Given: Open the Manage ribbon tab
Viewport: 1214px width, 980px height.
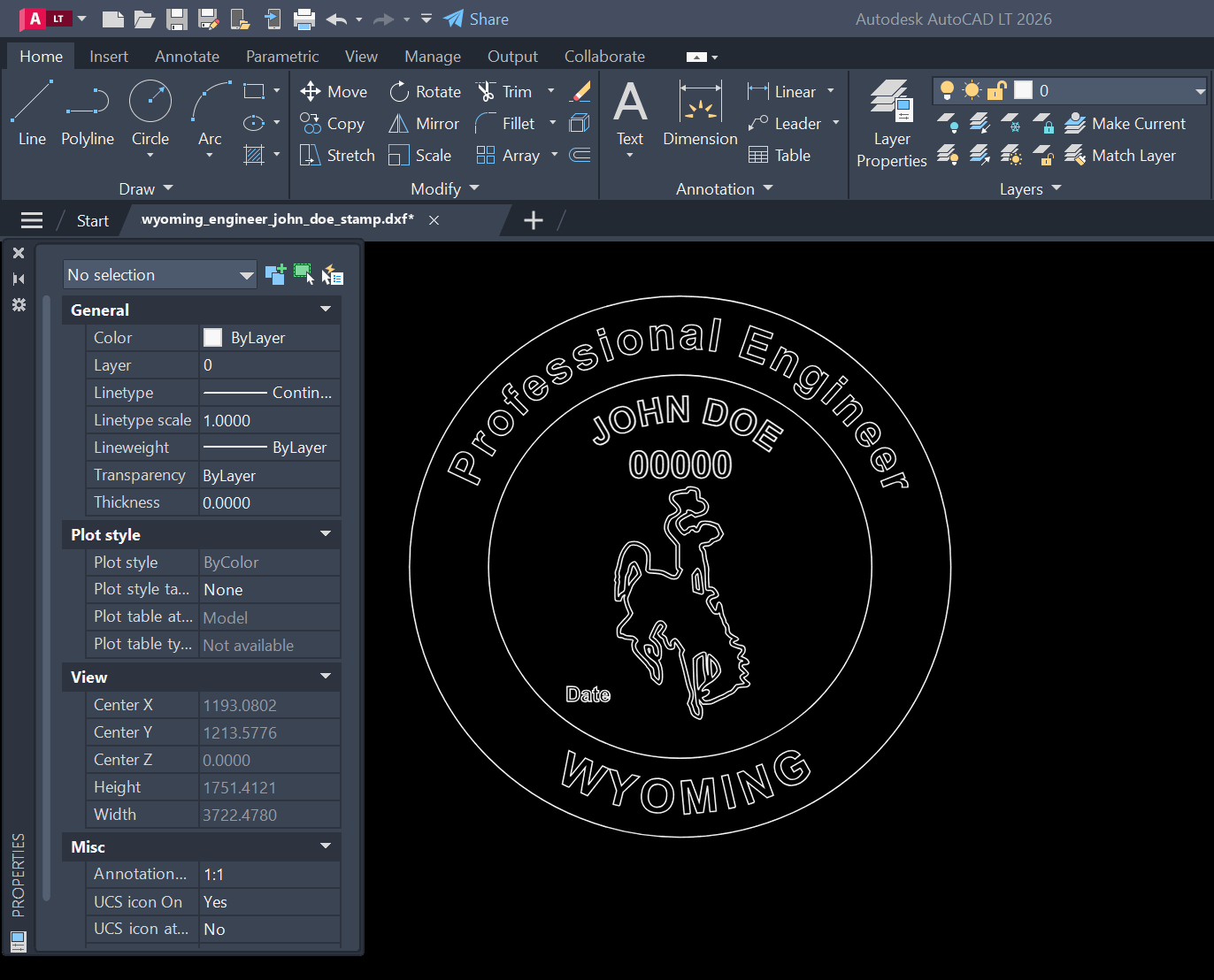Looking at the screenshot, I should 433,56.
